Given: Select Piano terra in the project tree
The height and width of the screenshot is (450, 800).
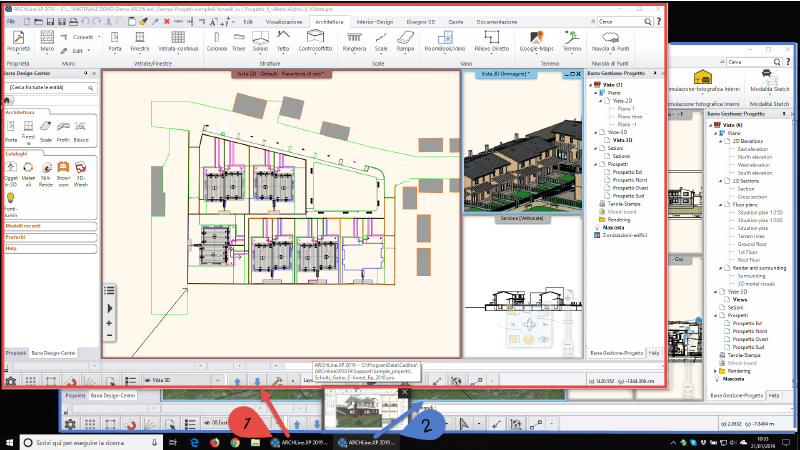Looking at the screenshot, I should [x=630, y=117].
